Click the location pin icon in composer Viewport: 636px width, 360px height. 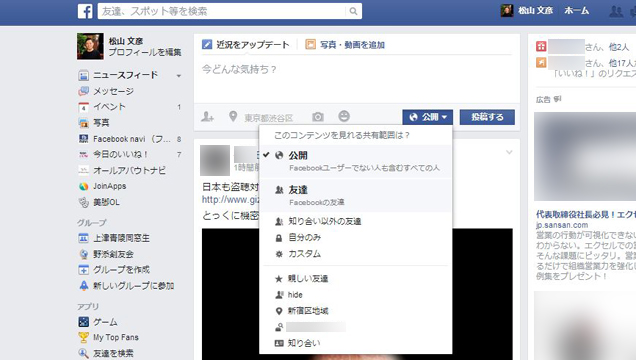point(233,117)
